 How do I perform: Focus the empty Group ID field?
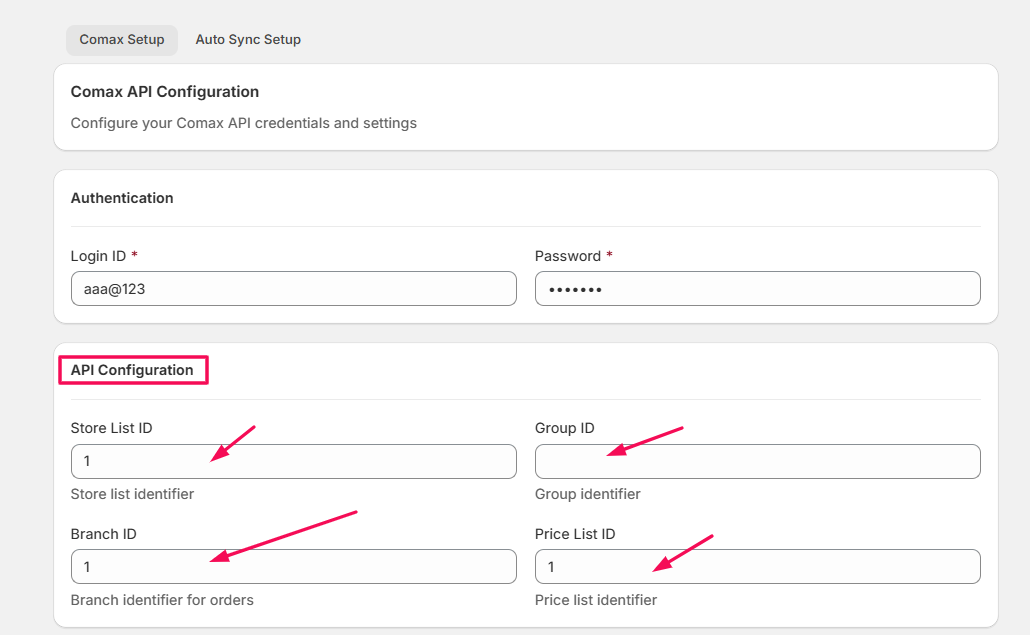(x=757, y=462)
